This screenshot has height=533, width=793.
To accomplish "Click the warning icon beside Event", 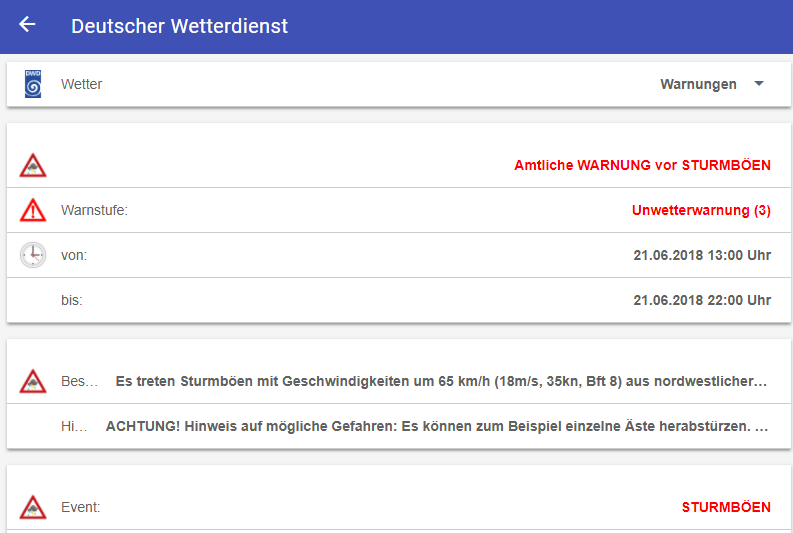I will pos(33,507).
